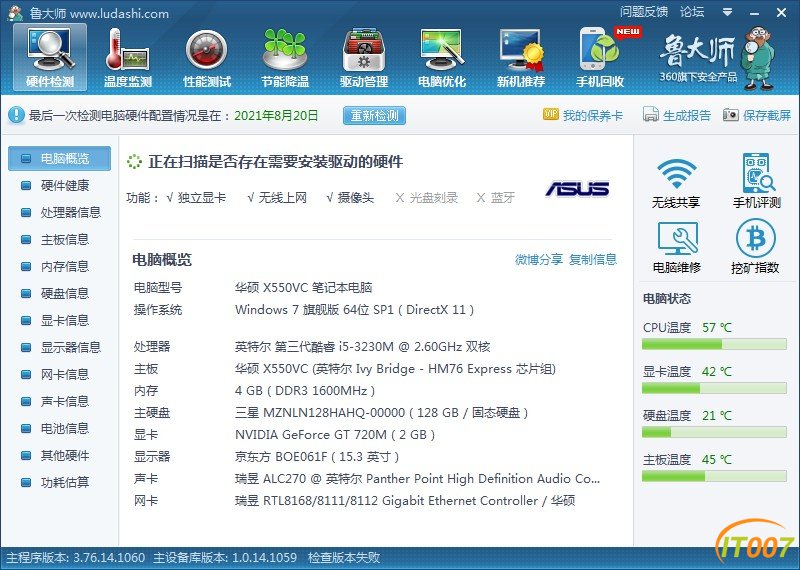Select 电脑概览 in the sidebar

(59, 159)
